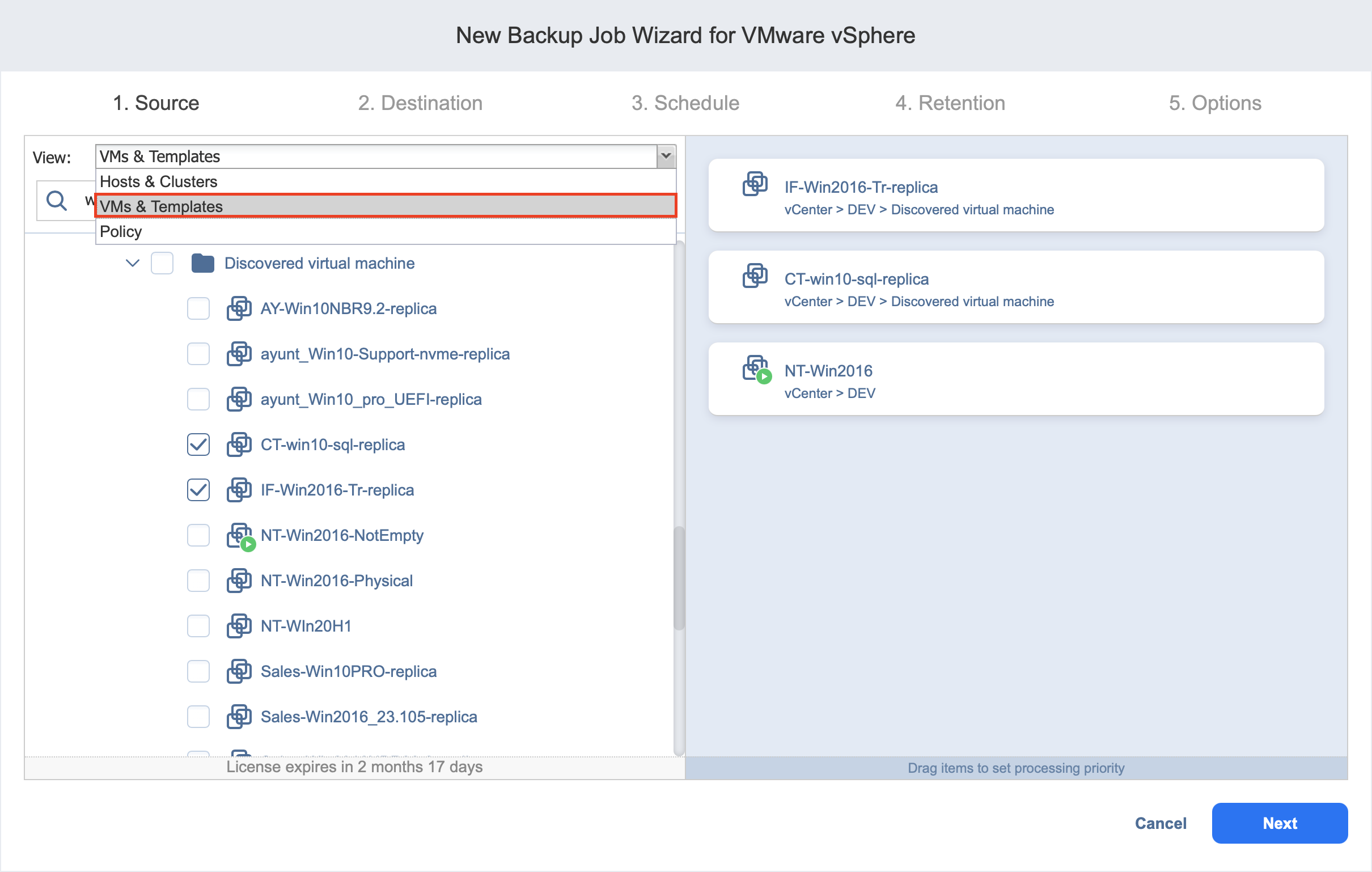Go to the 1. Source step
This screenshot has width=1372, height=872.
[x=156, y=103]
